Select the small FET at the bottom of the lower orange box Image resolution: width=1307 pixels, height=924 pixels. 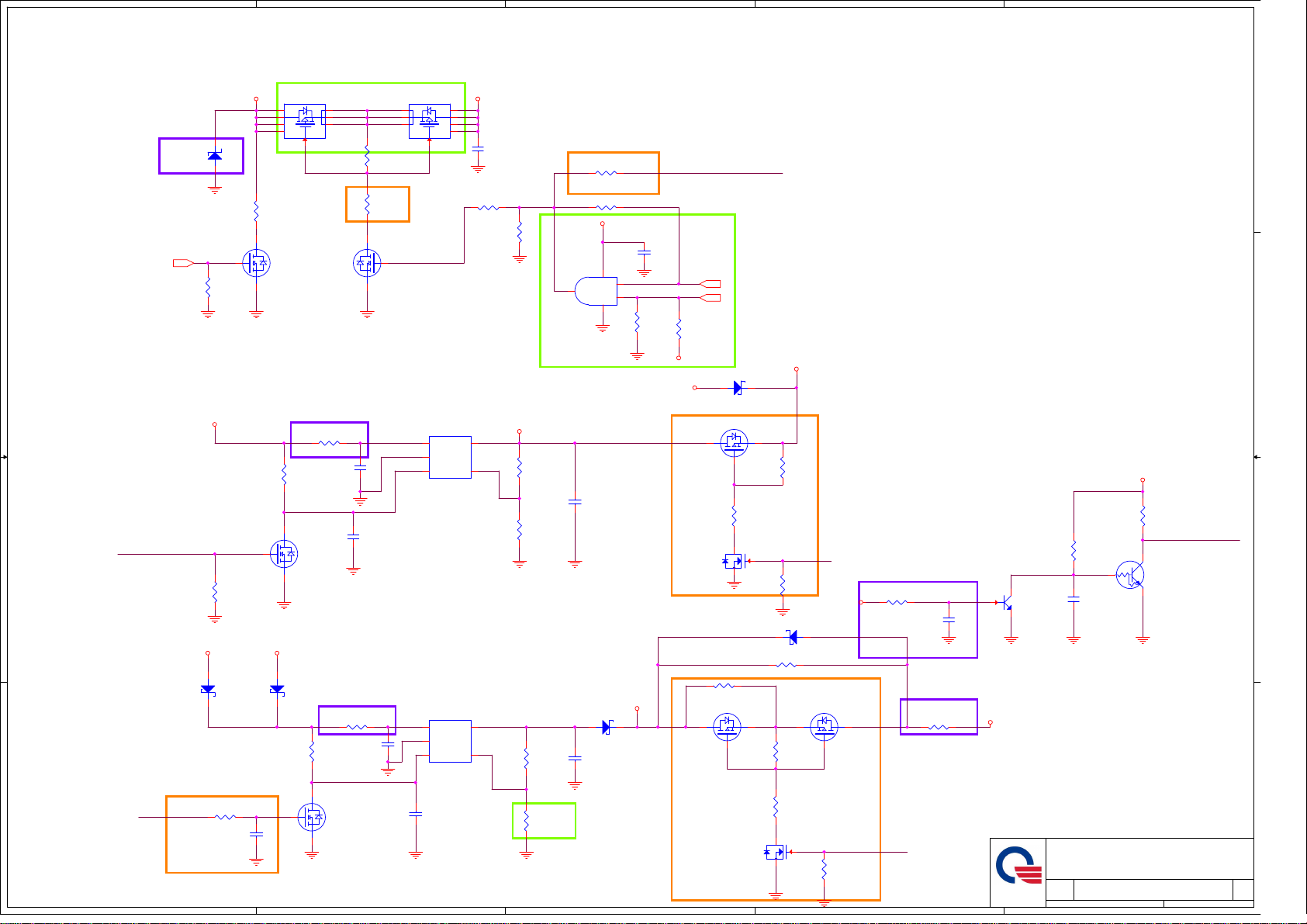pyautogui.click(x=776, y=852)
